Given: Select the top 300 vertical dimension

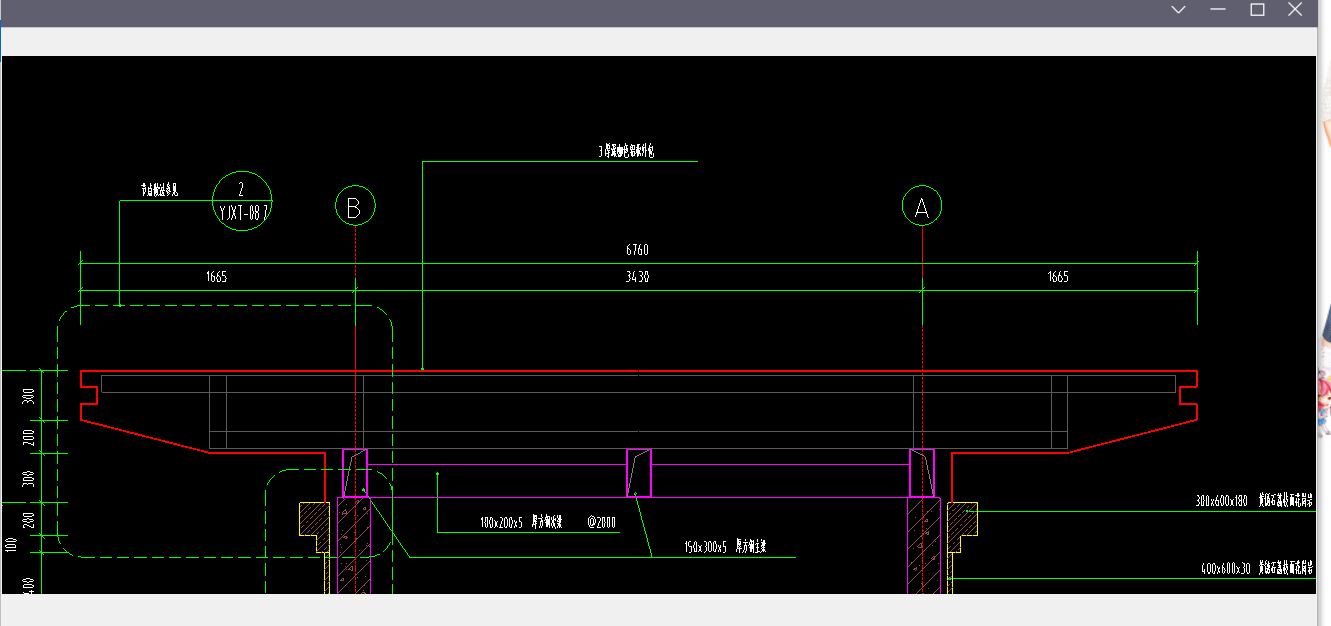Looking at the screenshot, I should pyautogui.click(x=28, y=395).
